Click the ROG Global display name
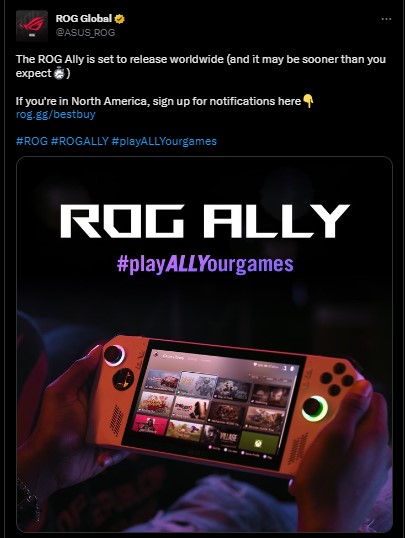405x538 pixels. (x=84, y=19)
